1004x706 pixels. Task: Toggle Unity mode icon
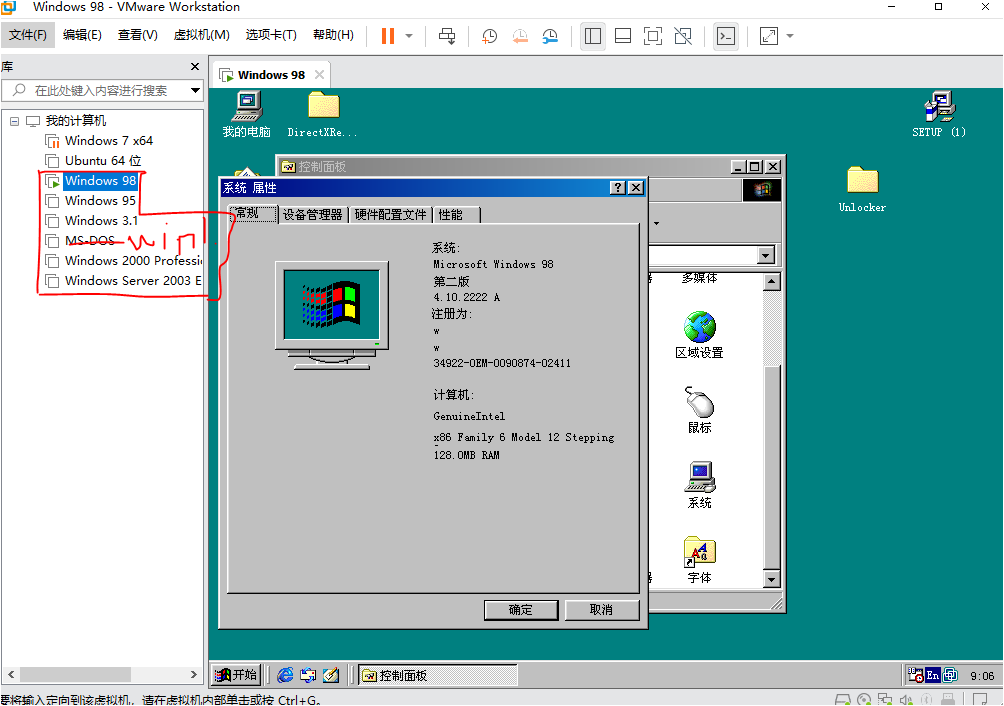point(683,36)
